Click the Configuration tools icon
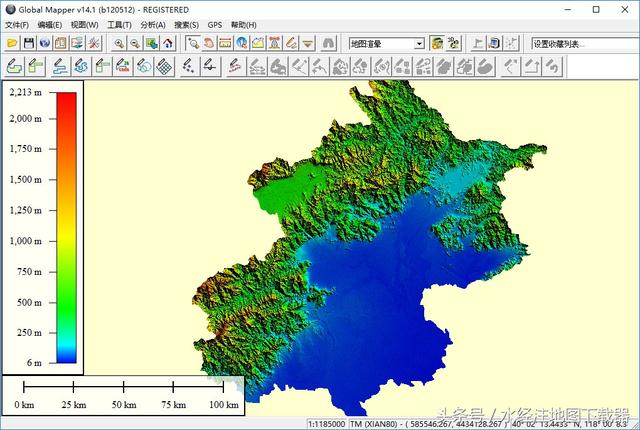Viewport: 640px width, 430px height. coord(94,43)
